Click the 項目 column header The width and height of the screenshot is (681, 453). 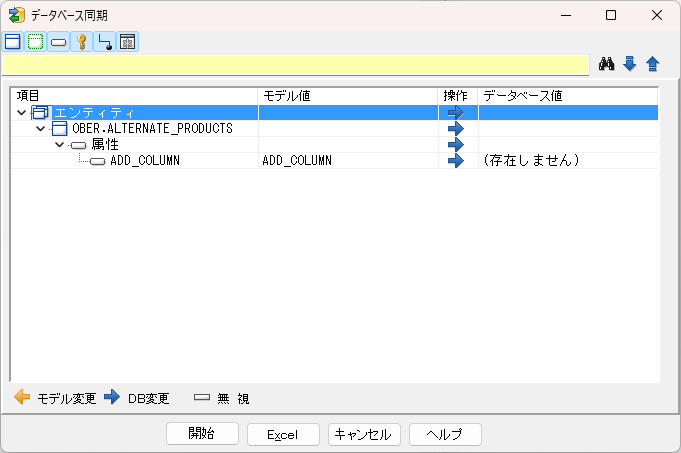pyautogui.click(x=134, y=96)
